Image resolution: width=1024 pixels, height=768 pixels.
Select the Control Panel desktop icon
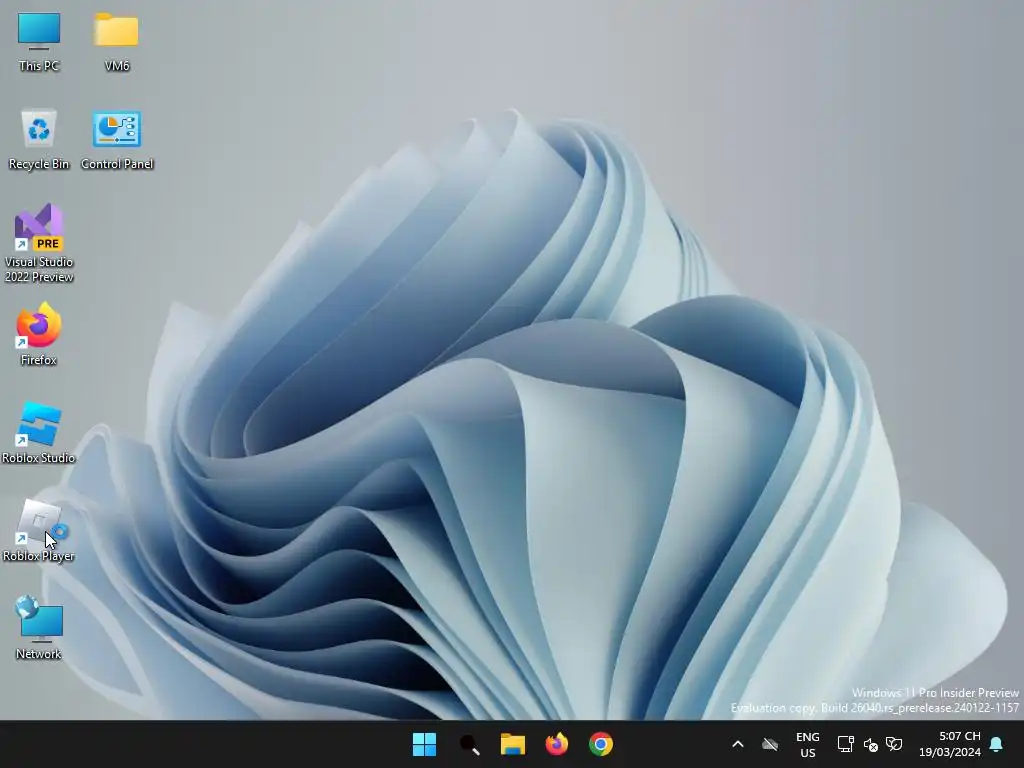117,139
